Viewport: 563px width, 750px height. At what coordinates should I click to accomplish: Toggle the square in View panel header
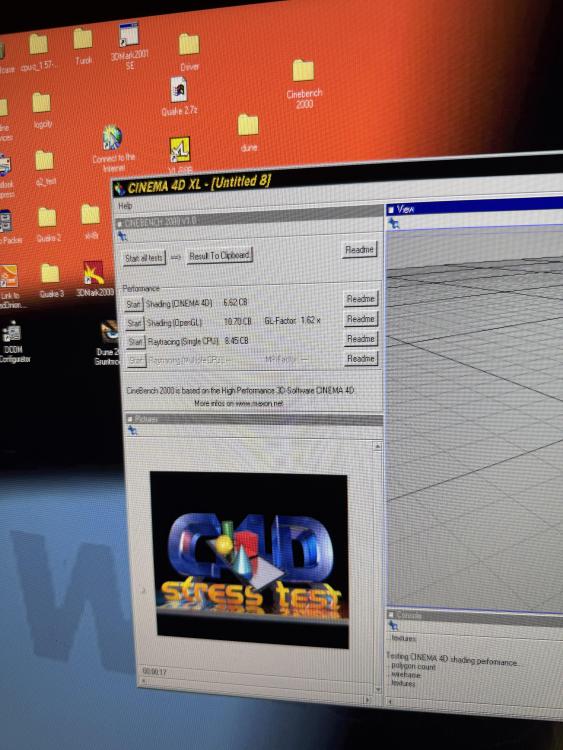pos(391,210)
